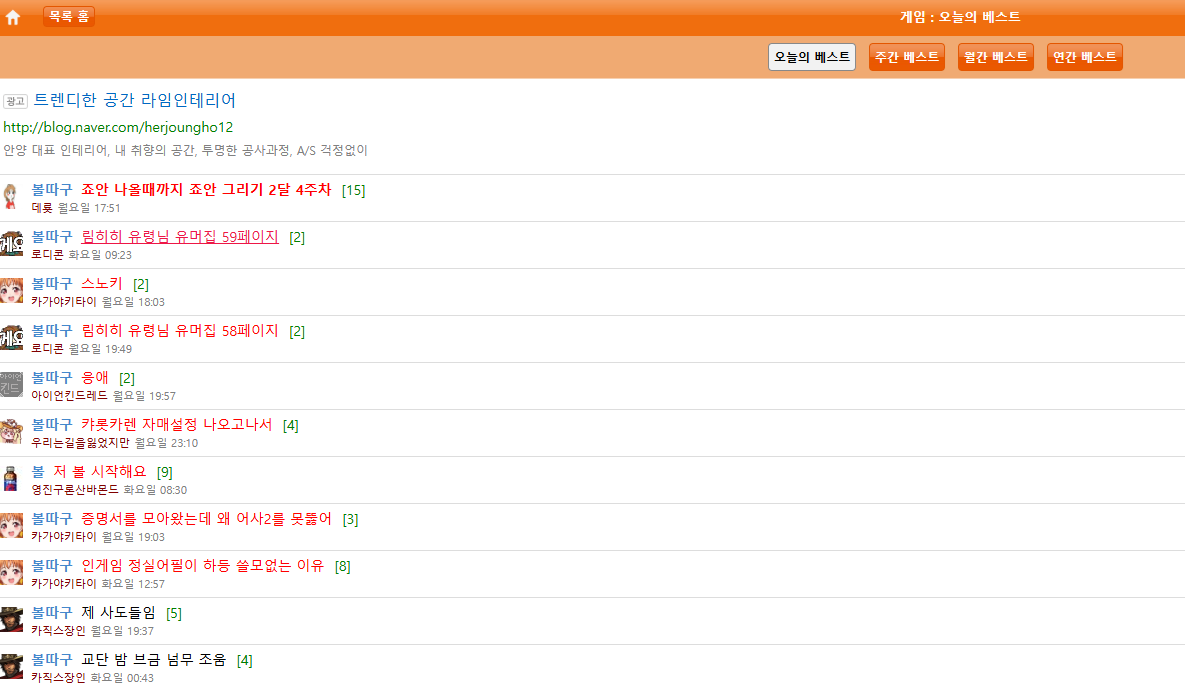
Task: Open comment count [5] on 제 사도들임
Action: pyautogui.click(x=174, y=613)
